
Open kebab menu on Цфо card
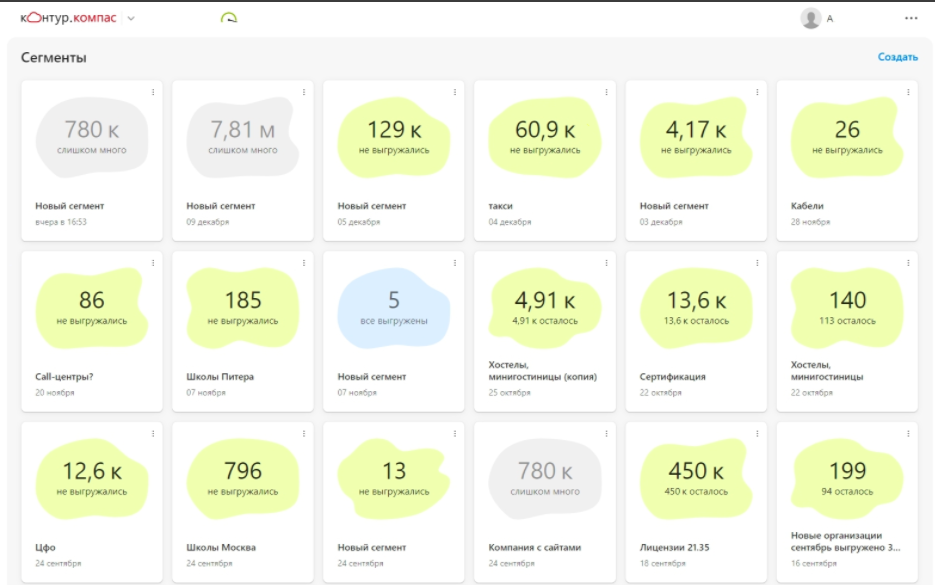pyautogui.click(x=153, y=434)
